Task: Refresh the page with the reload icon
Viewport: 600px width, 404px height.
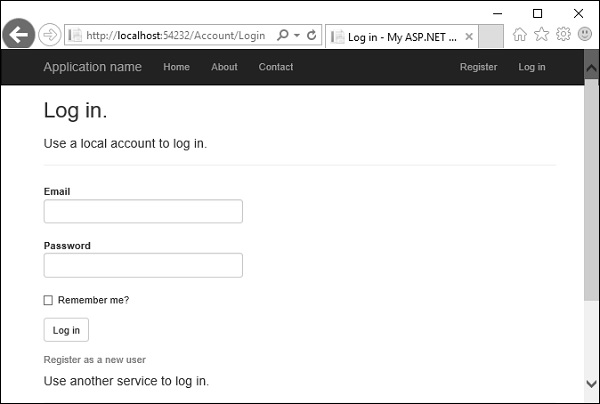Action: (x=312, y=35)
